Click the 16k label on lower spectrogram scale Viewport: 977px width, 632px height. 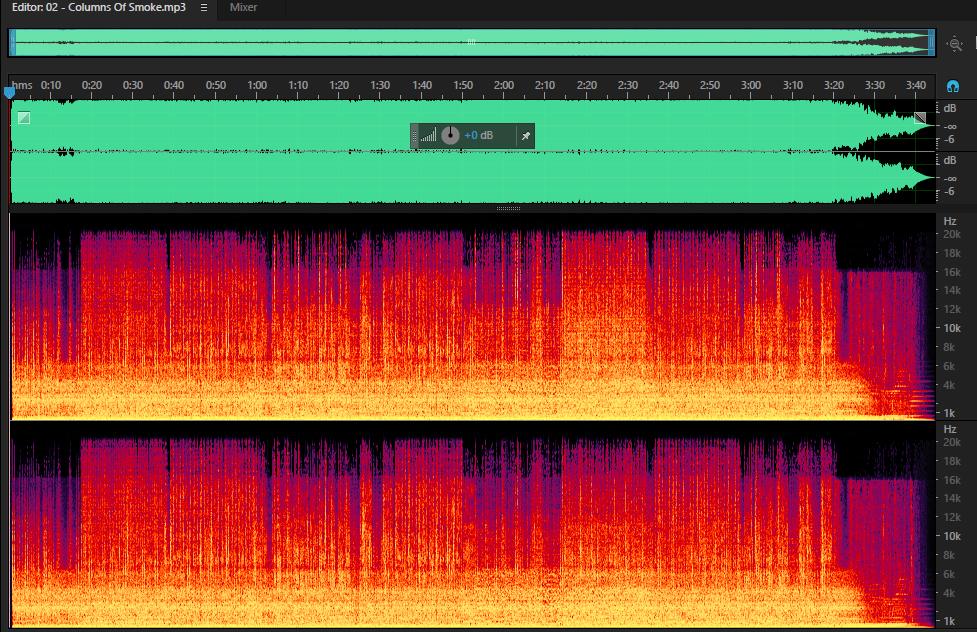[x=951, y=480]
